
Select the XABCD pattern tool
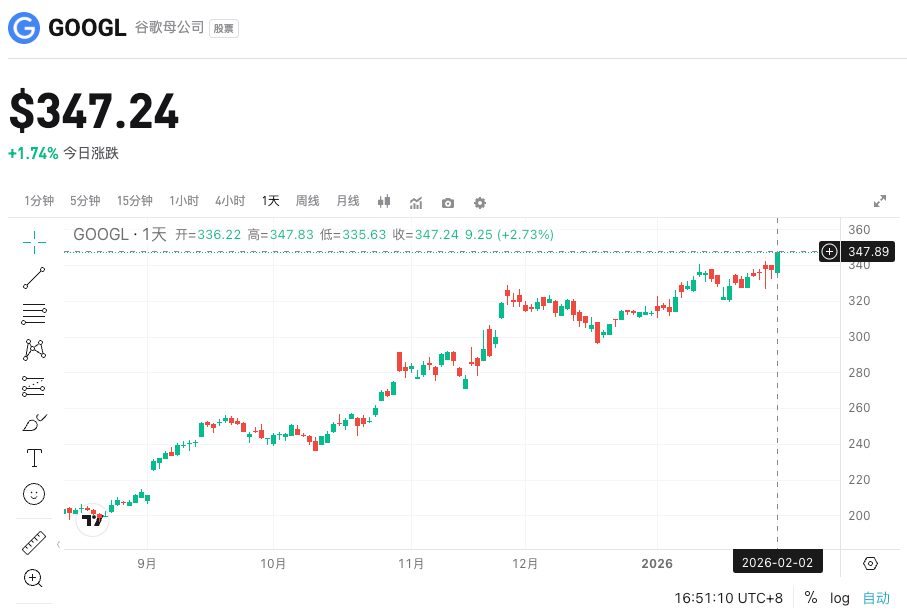pyautogui.click(x=34, y=350)
